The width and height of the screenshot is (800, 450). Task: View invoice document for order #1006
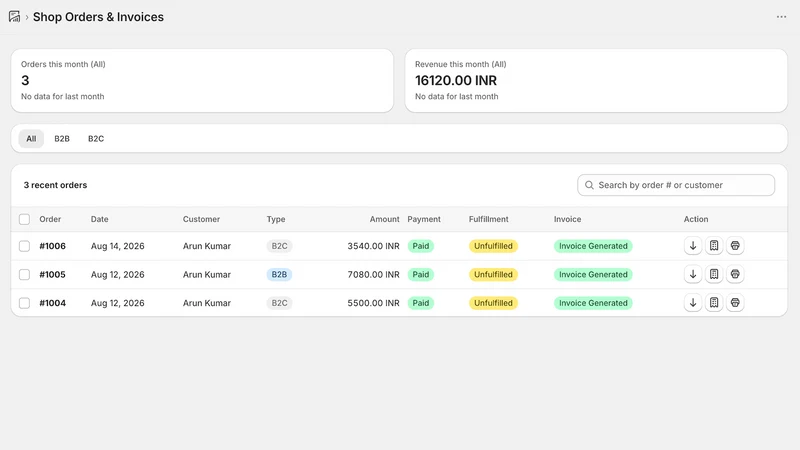(x=714, y=246)
